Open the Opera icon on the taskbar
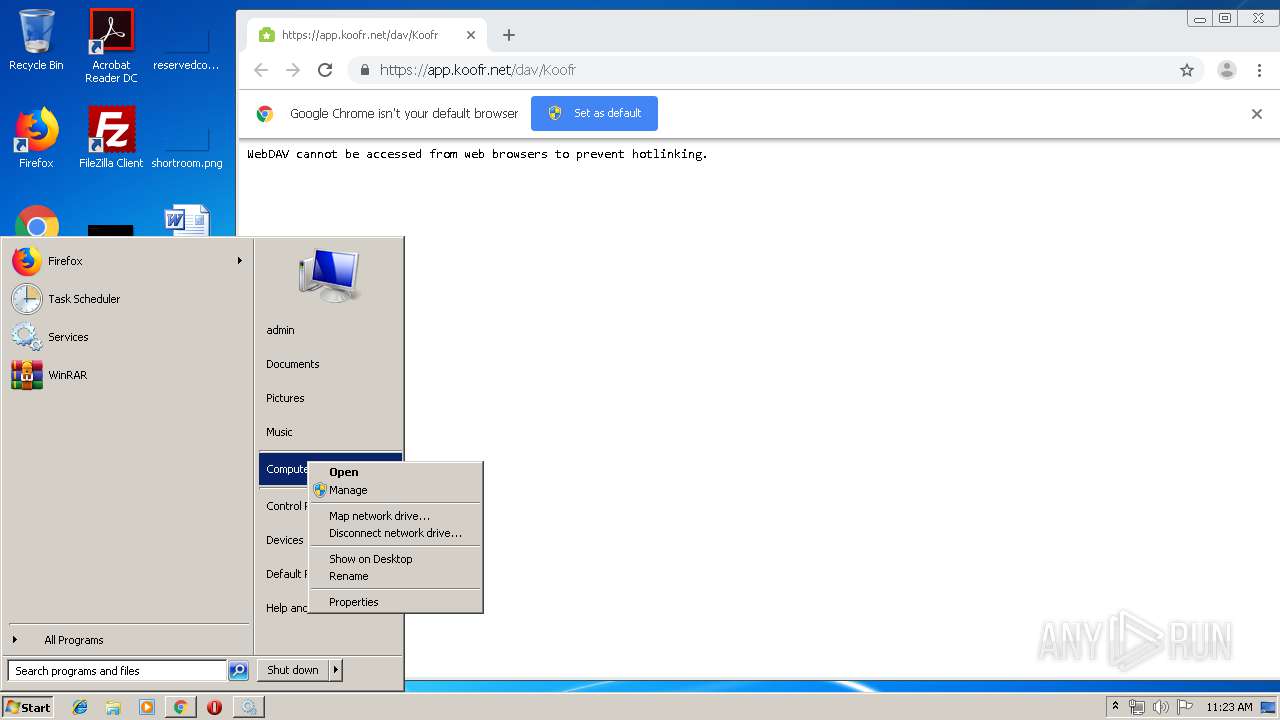This screenshot has width=1280, height=720. point(214,707)
